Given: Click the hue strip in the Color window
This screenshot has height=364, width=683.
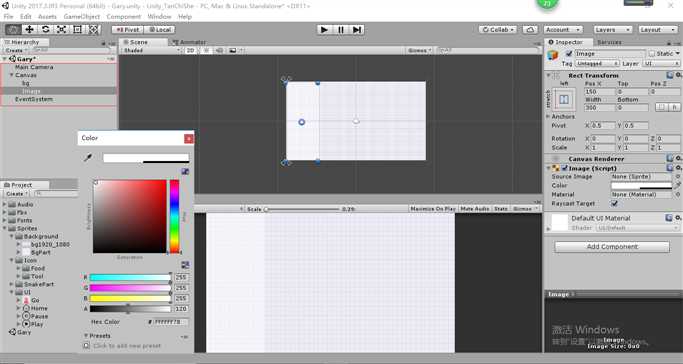Looking at the screenshot, I should pos(174,216).
